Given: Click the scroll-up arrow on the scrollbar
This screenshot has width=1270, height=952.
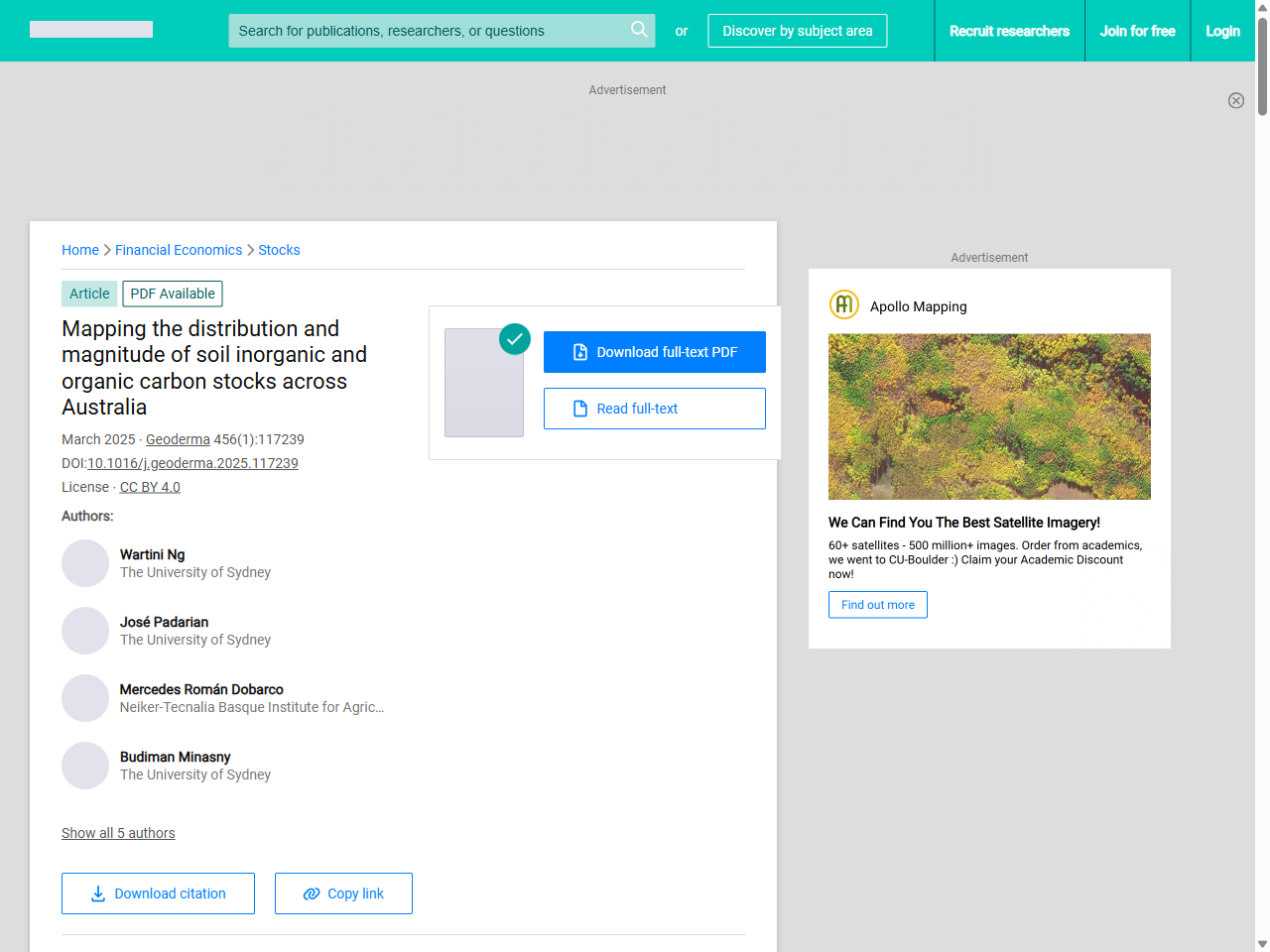Looking at the screenshot, I should click(1261, 8).
